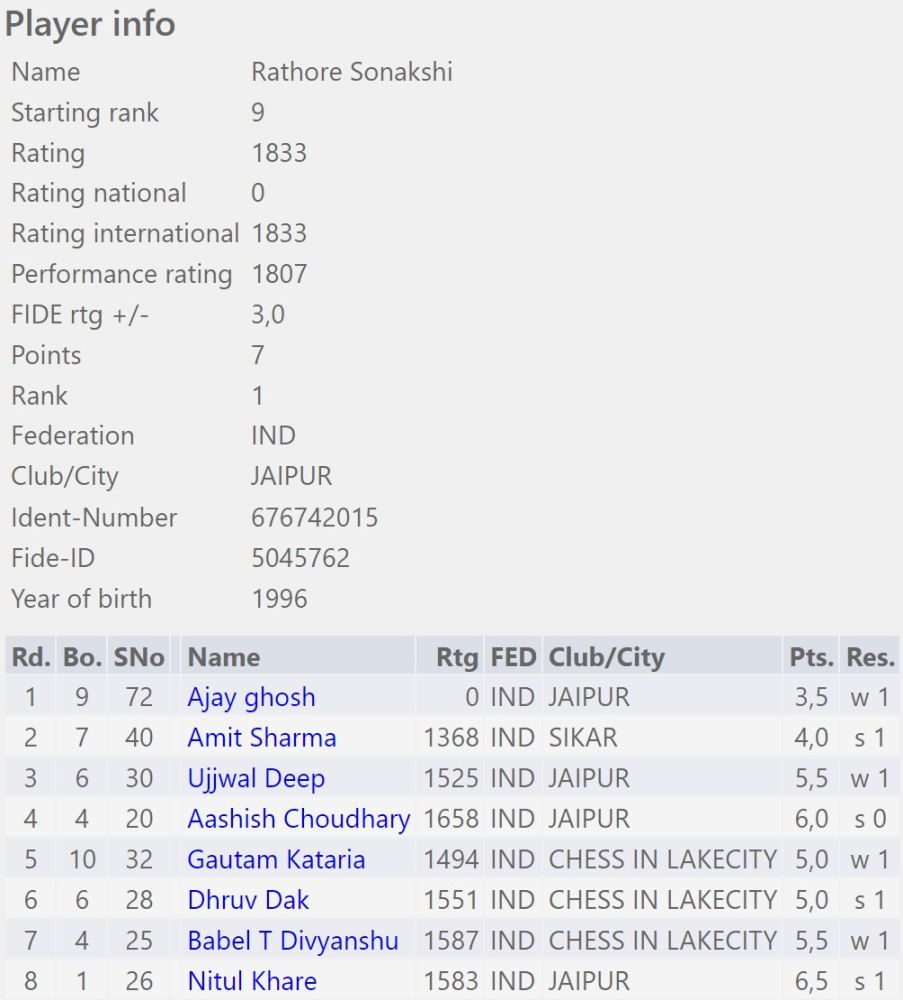The image size is (903, 1000).
Task: Click the Name column header
Action: [x=224, y=657]
